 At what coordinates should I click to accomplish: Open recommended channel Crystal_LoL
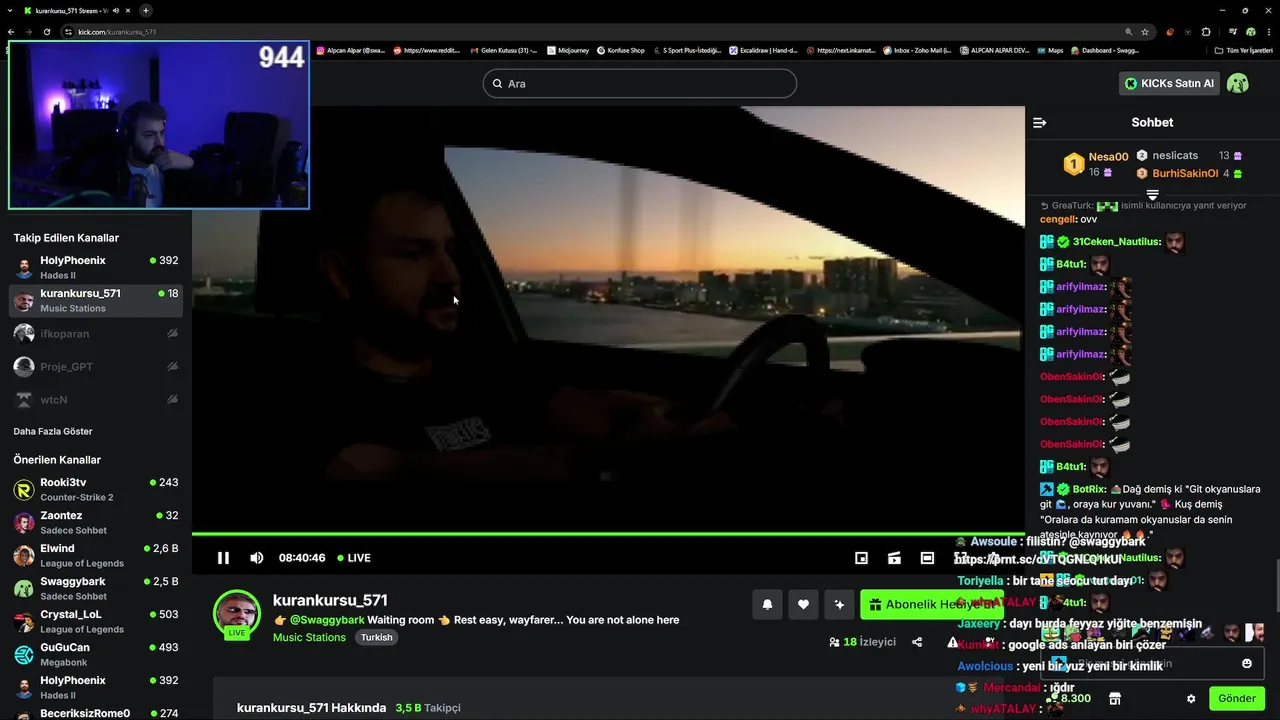96,621
